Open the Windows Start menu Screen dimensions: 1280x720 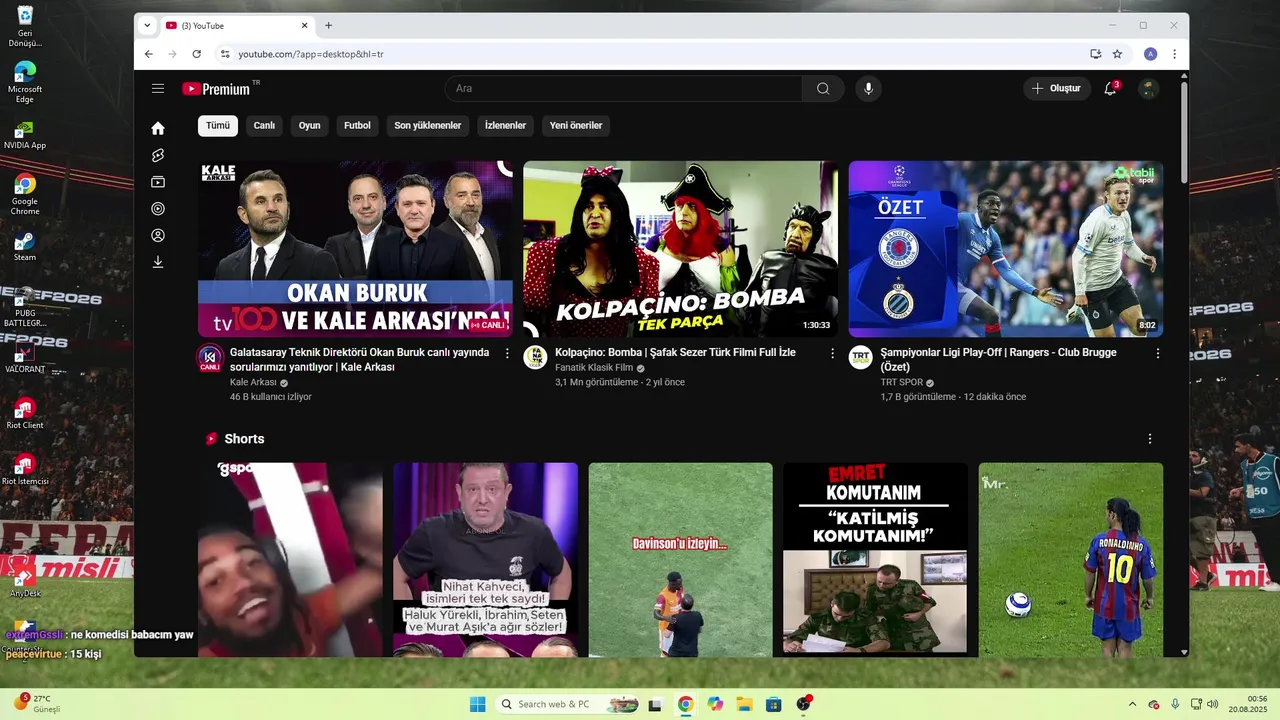pos(478,704)
